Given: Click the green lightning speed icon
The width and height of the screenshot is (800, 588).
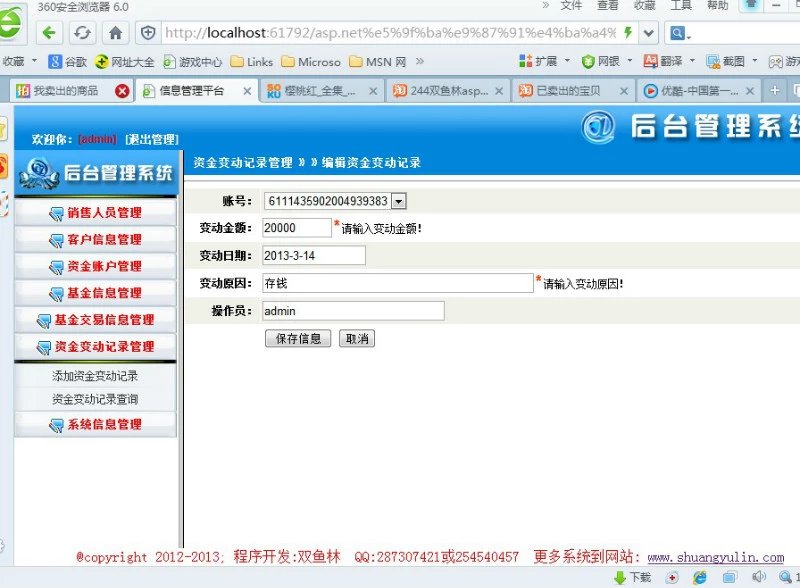Looking at the screenshot, I should coord(628,33).
